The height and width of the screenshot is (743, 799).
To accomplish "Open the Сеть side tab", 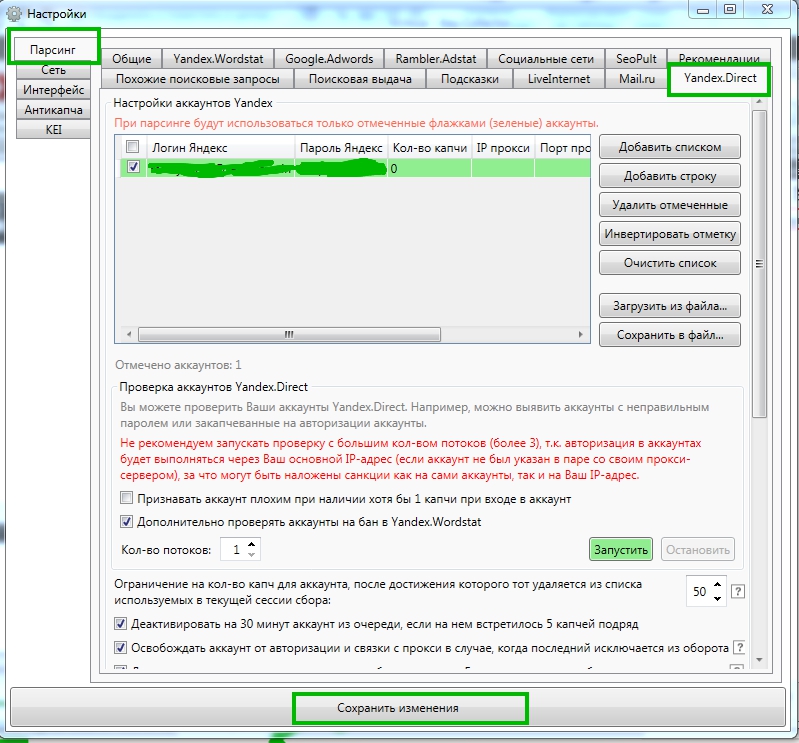I will [53, 70].
